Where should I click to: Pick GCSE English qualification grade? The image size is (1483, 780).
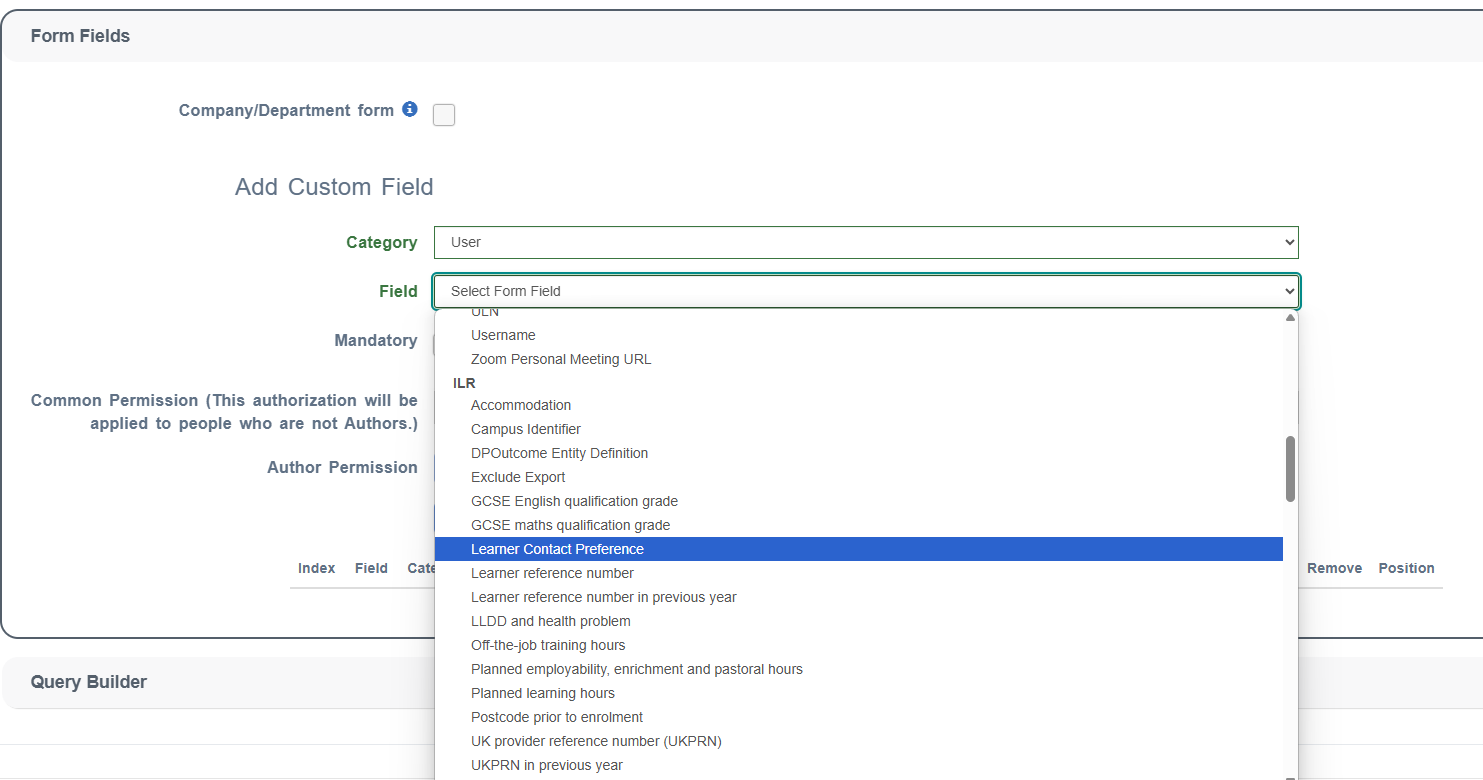click(859, 501)
